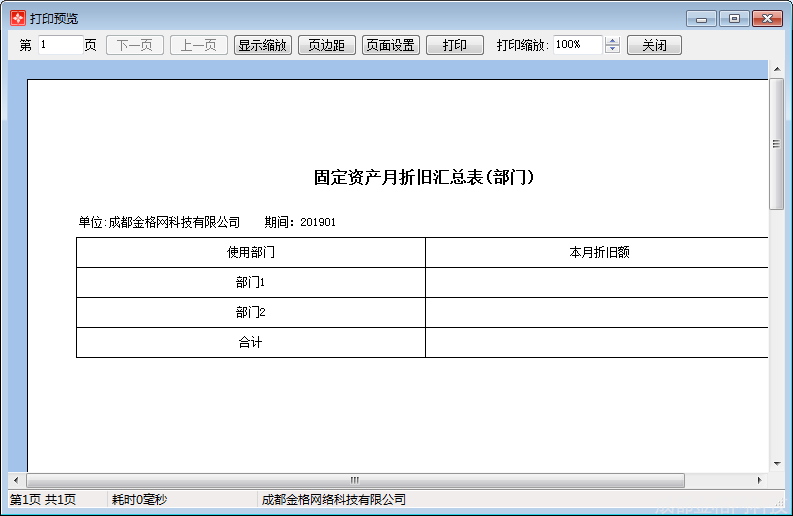Click the horizontal scrollbar left arrow
The height and width of the screenshot is (516, 793).
click(15, 480)
